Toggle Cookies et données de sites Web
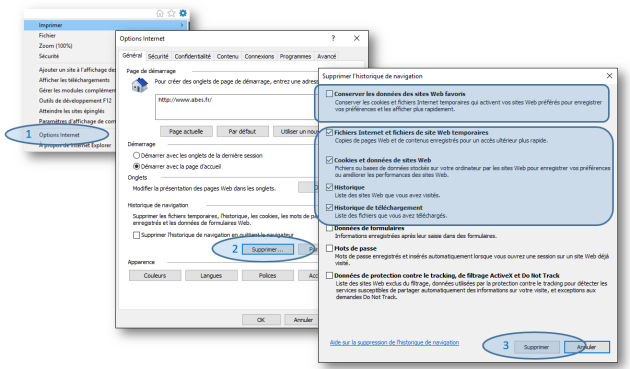Image resolution: width=630 pixels, height=369 pixels. click(x=329, y=160)
